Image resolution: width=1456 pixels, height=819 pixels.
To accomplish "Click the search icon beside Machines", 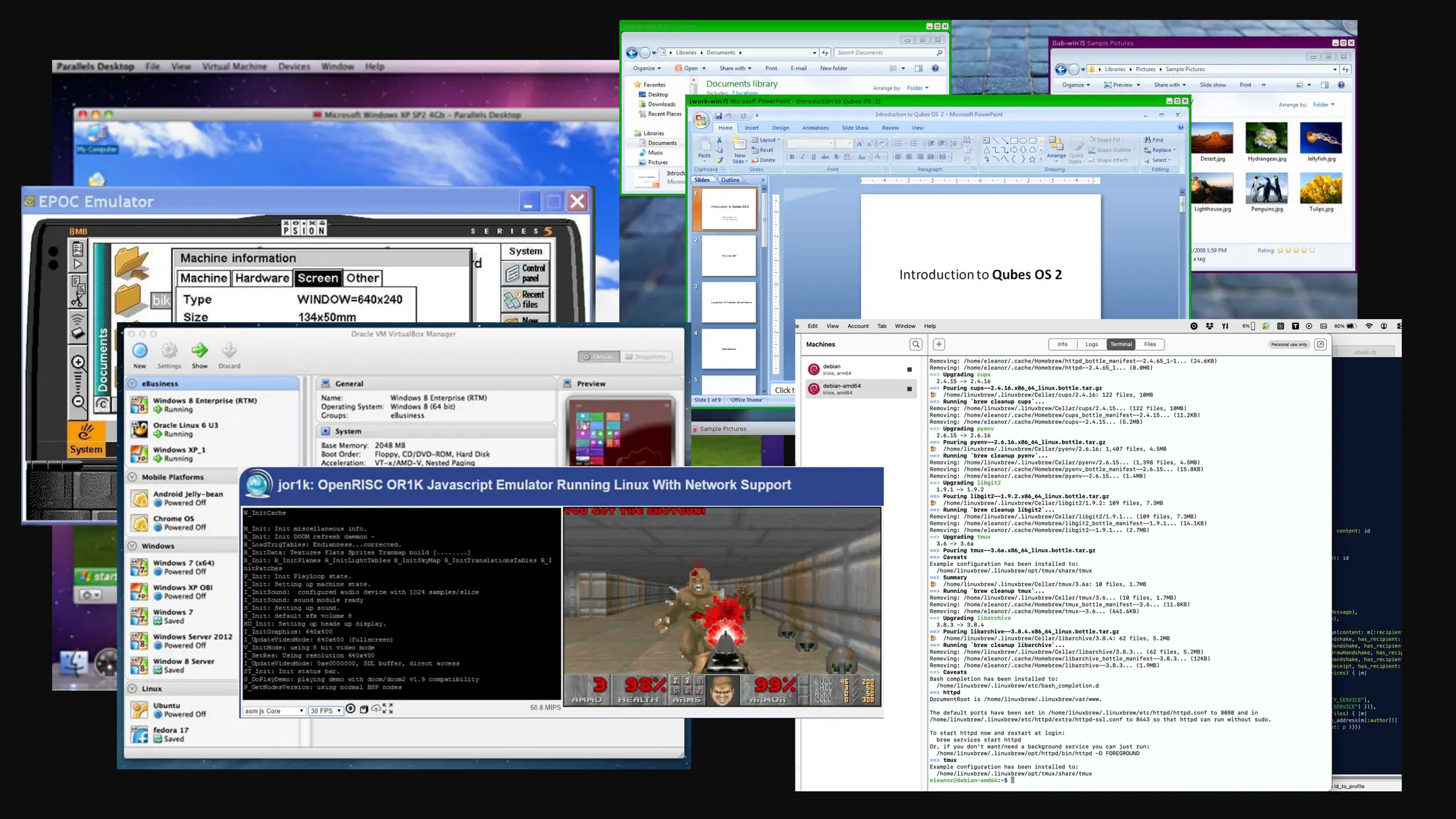I will [916, 344].
